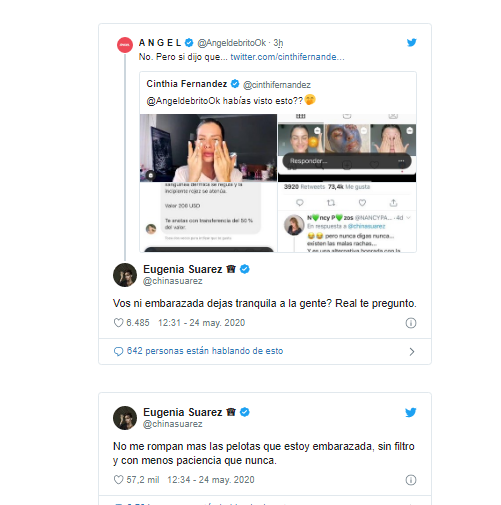This screenshot has width=501, height=505.
Task: Click ANGEL's red profile avatar
Action: pos(125,45)
